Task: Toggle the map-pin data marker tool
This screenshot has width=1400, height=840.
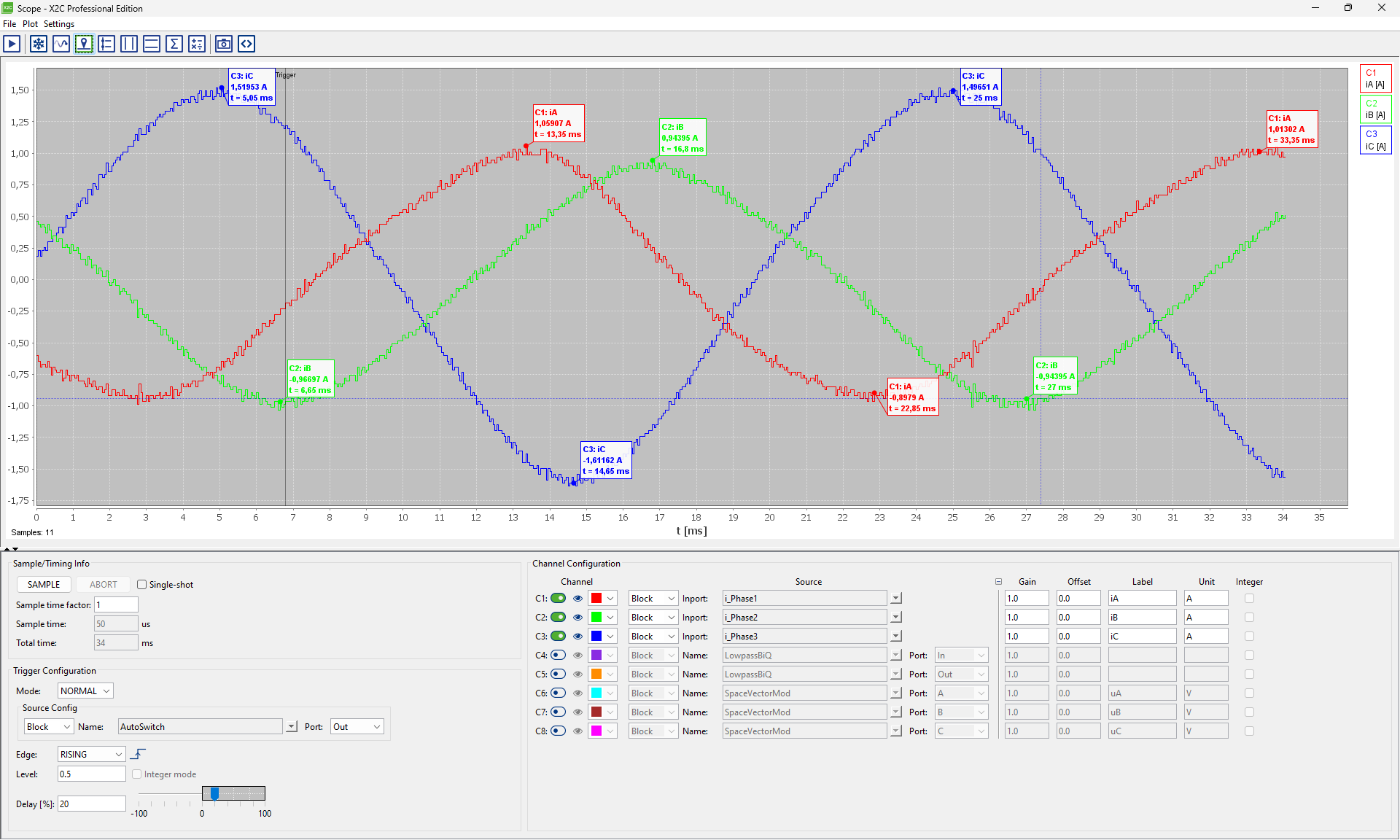Action: click(x=84, y=44)
